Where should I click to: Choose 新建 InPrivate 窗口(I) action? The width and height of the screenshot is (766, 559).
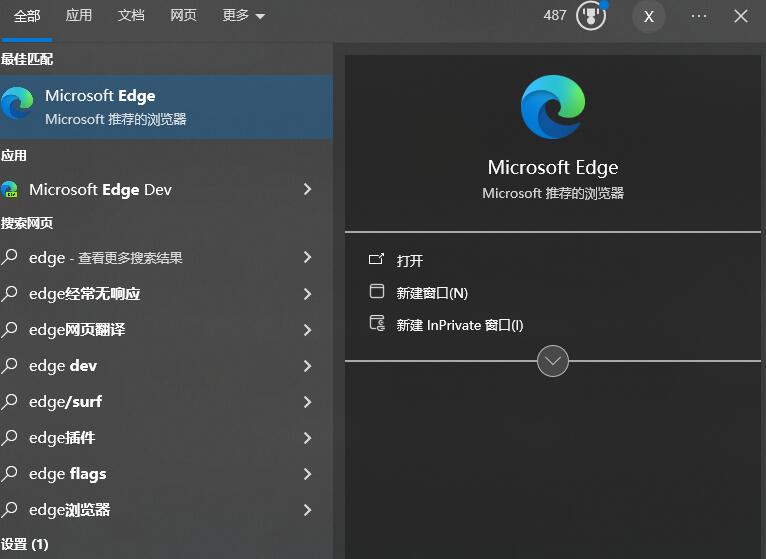[x=460, y=325]
